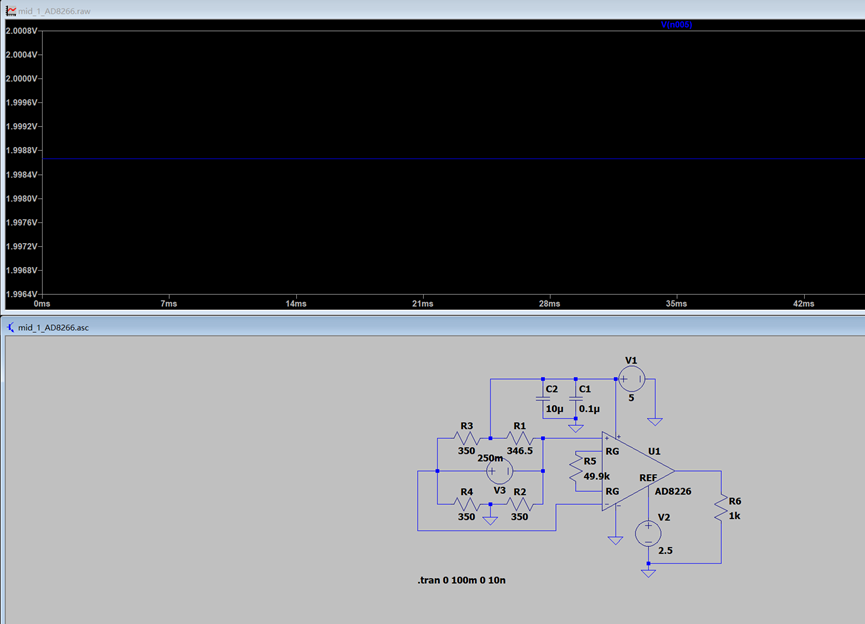Click the upper RG pin label
The width and height of the screenshot is (865, 624).
coord(612,451)
